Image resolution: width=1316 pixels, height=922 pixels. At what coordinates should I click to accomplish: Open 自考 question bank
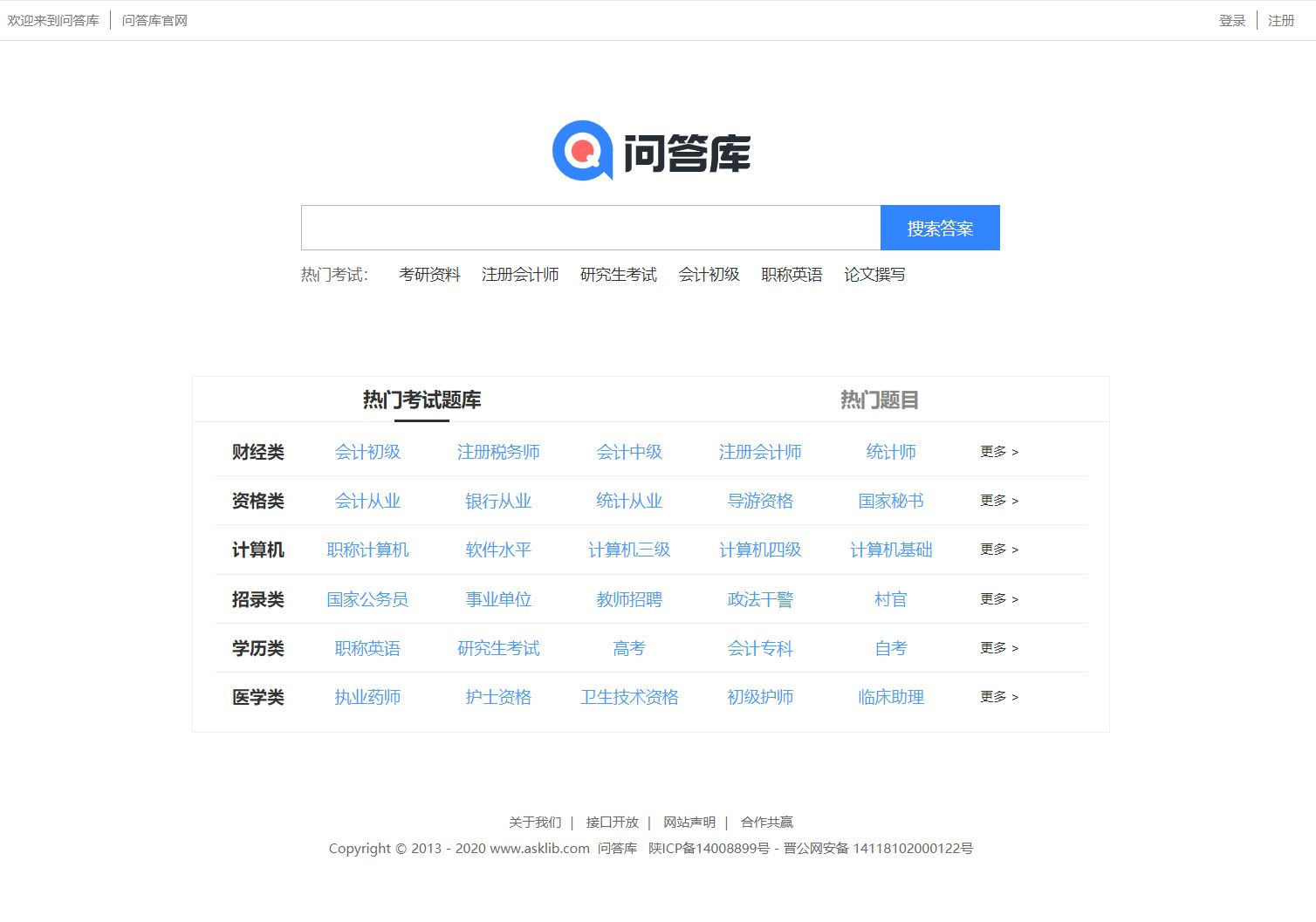[891, 648]
